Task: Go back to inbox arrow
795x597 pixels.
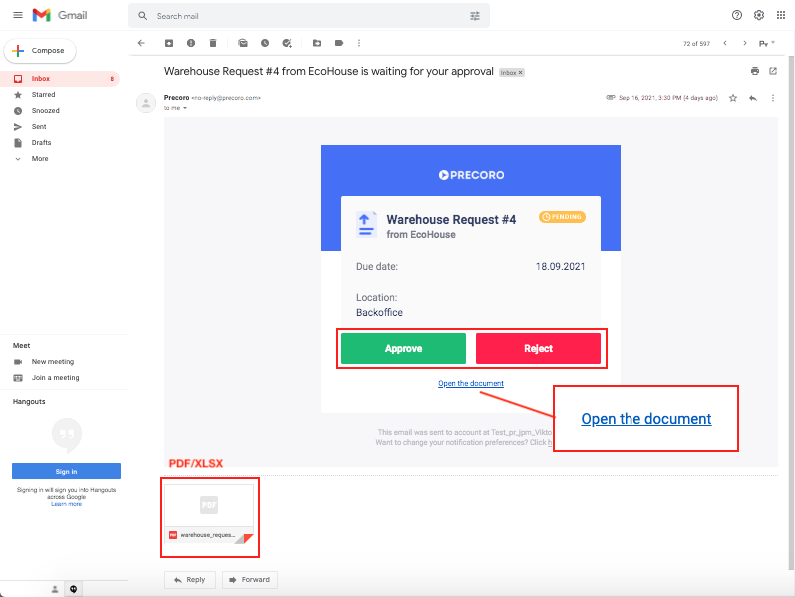Action: [x=141, y=43]
